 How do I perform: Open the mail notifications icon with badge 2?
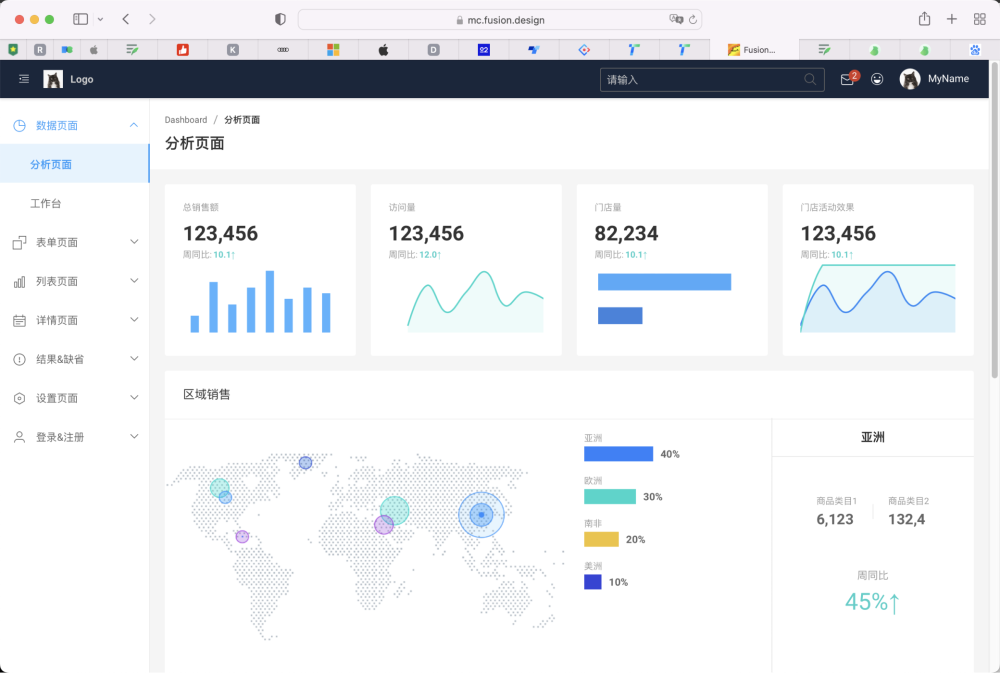(846, 79)
